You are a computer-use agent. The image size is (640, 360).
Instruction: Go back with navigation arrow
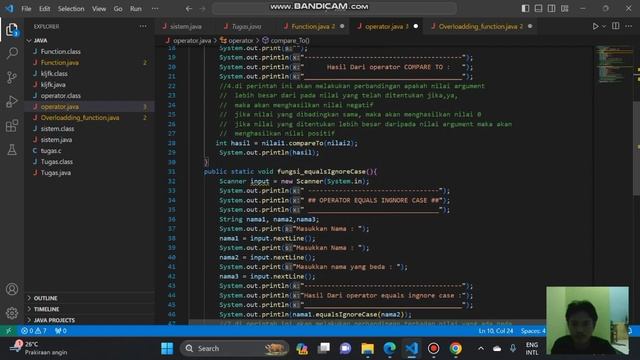tap(189, 8)
